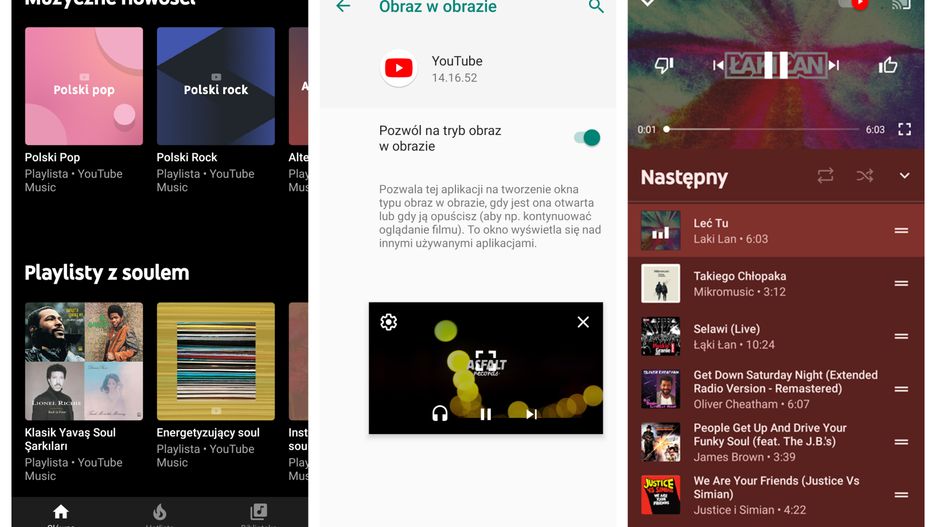This screenshot has width=936, height=527.
Task: Close the picture-in-picture window
Action: click(x=583, y=322)
